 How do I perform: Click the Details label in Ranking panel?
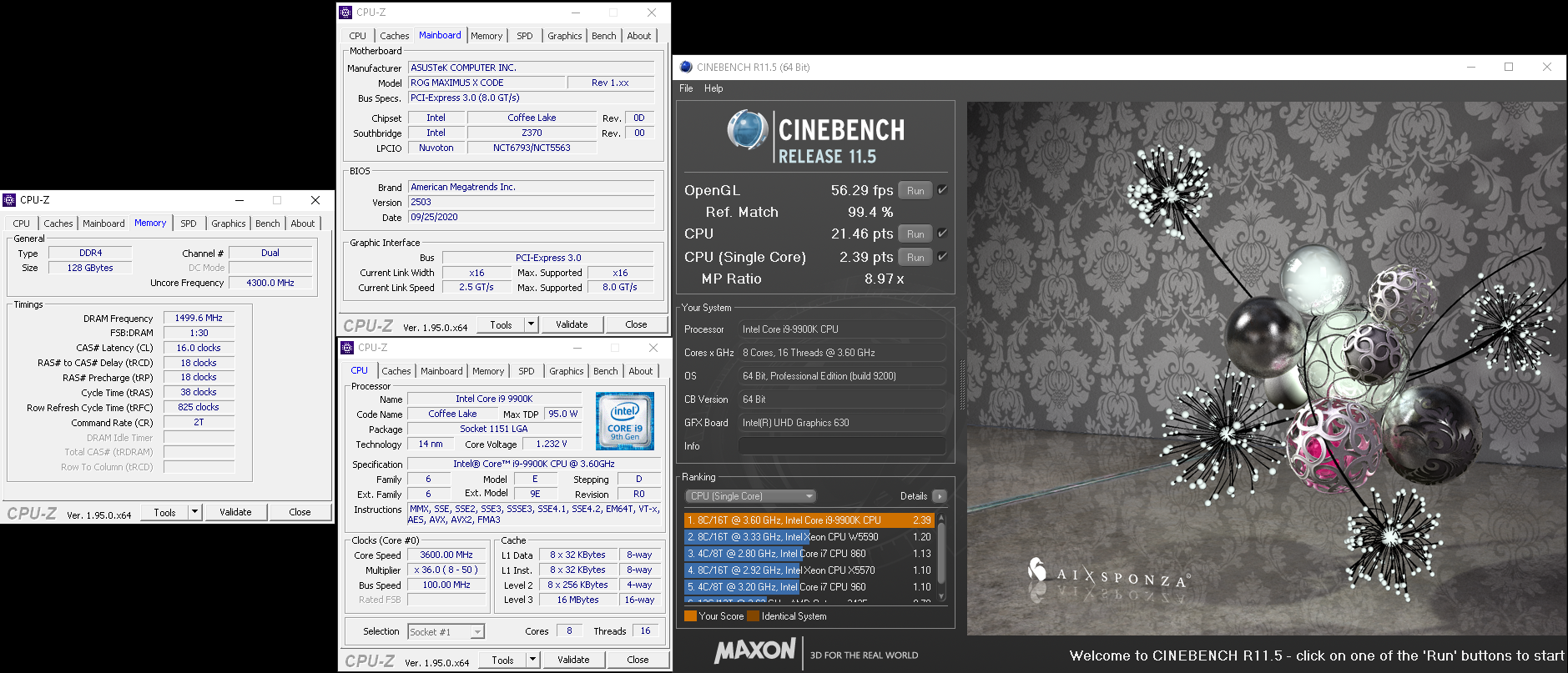914,496
